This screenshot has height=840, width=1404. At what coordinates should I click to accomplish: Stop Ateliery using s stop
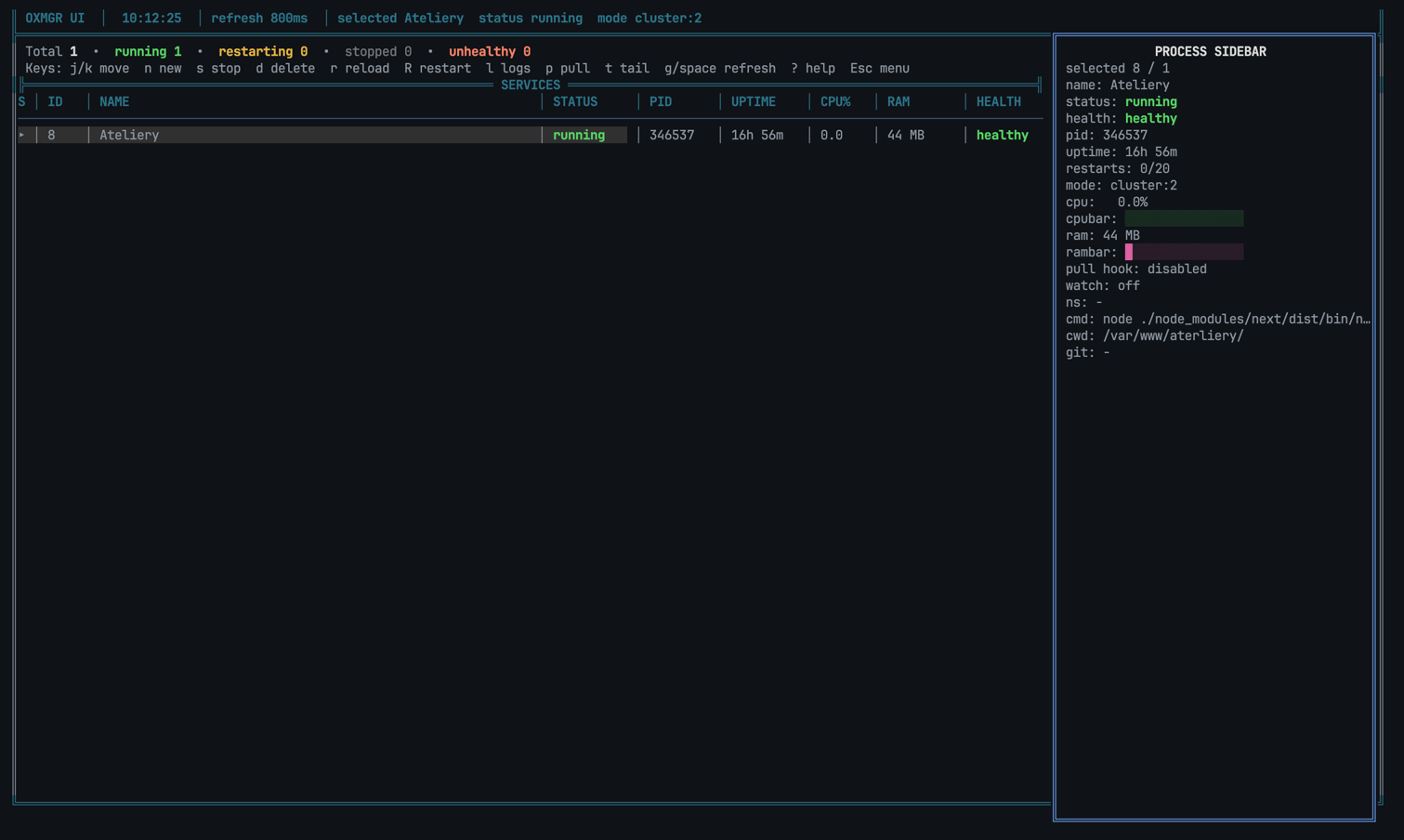pyautogui.click(x=218, y=68)
